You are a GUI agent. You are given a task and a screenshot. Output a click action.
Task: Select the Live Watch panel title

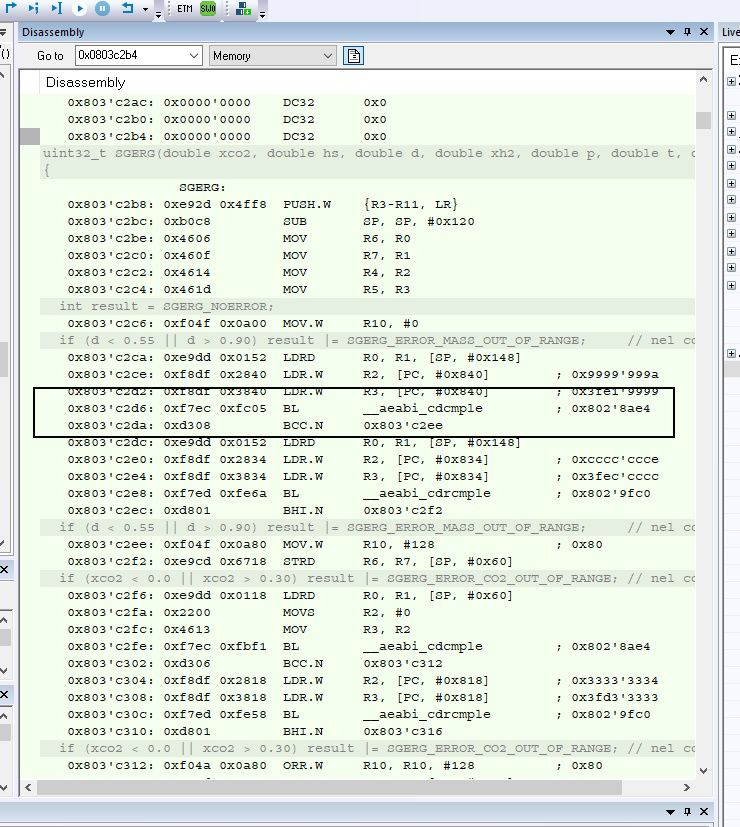pyautogui.click(x=731, y=32)
